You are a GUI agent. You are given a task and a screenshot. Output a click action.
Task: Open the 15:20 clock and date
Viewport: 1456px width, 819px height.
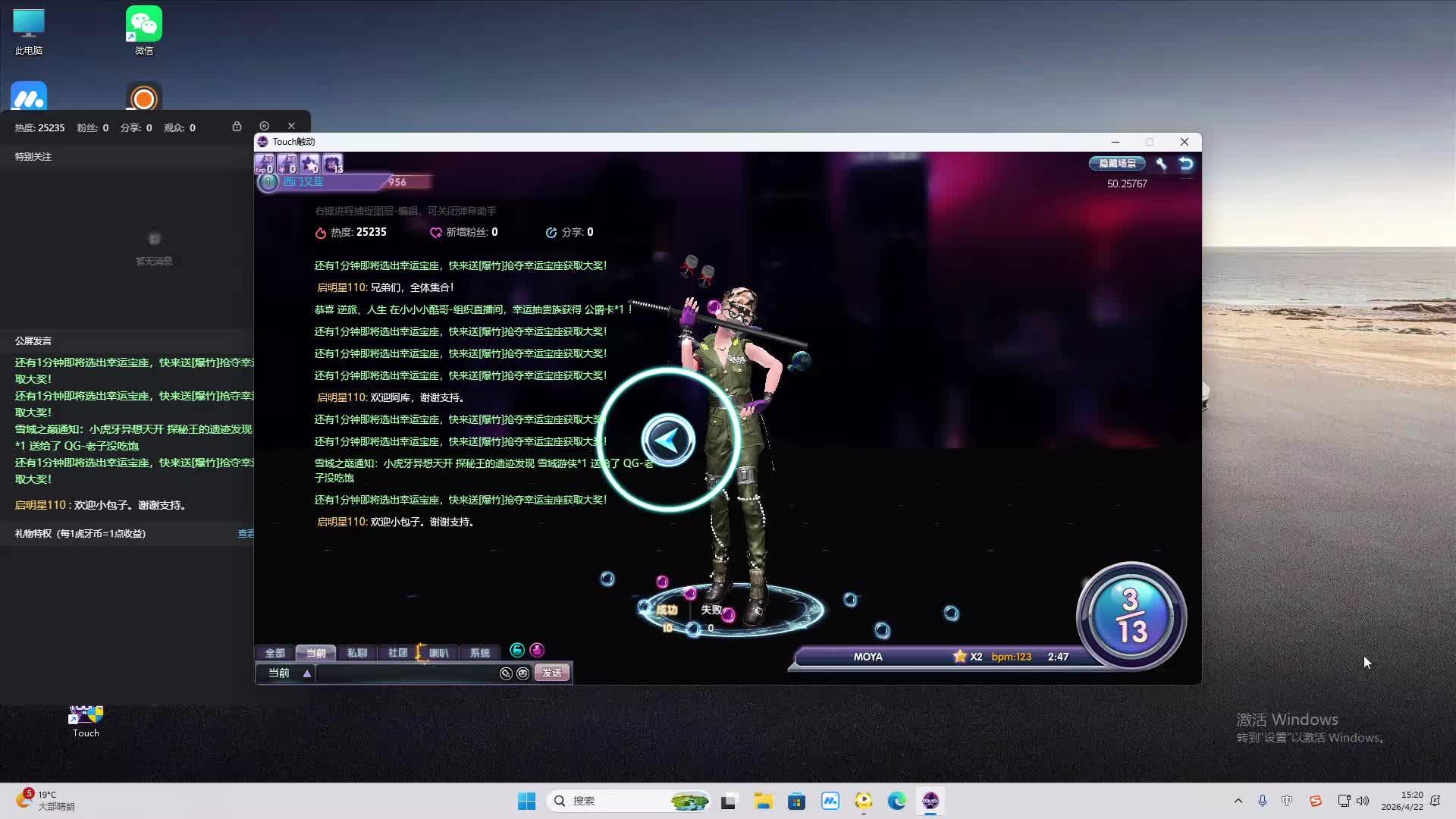pyautogui.click(x=1402, y=801)
